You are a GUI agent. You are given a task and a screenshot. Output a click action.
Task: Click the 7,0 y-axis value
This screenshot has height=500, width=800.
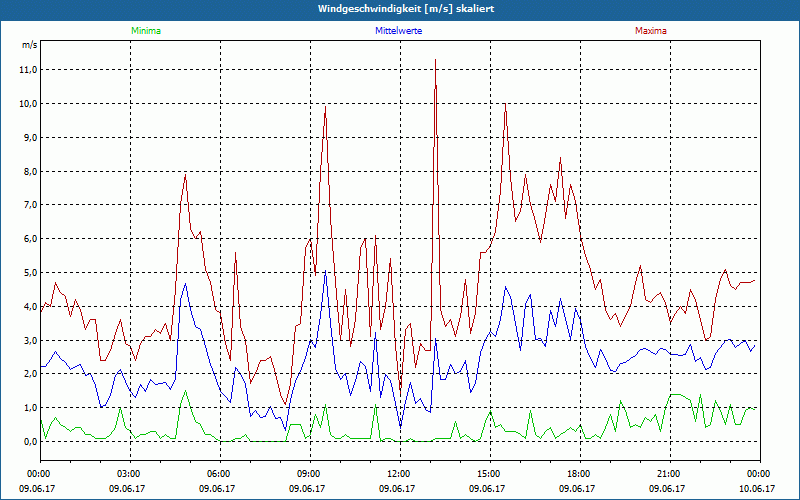31,205
